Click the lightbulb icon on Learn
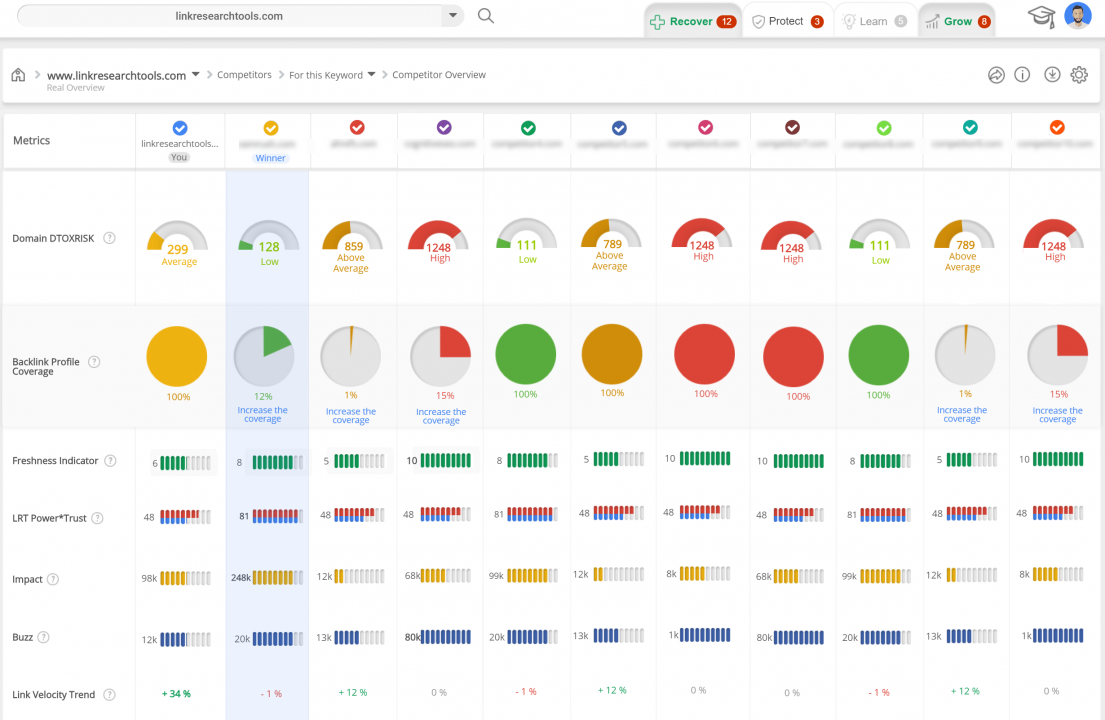Screen dimensions: 1105x720 (x=849, y=22)
